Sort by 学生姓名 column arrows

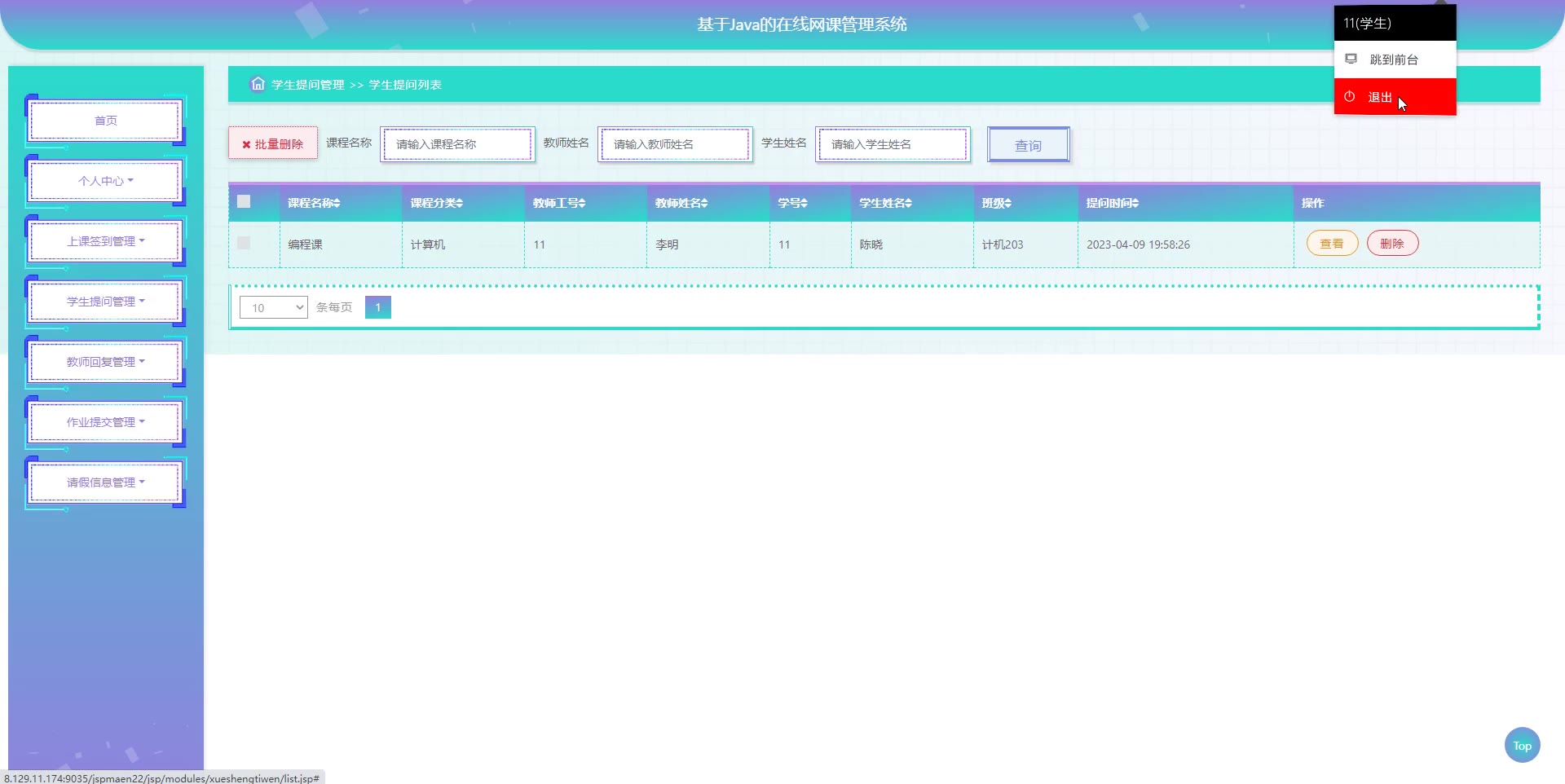(908, 203)
